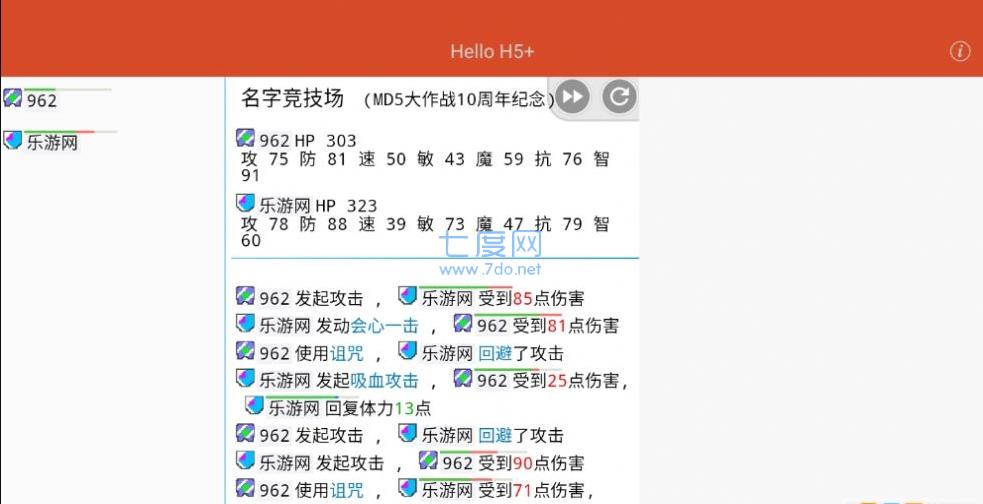Select player name 962 in left sidebar
Screen dimensions: 983x504
(x=42, y=101)
